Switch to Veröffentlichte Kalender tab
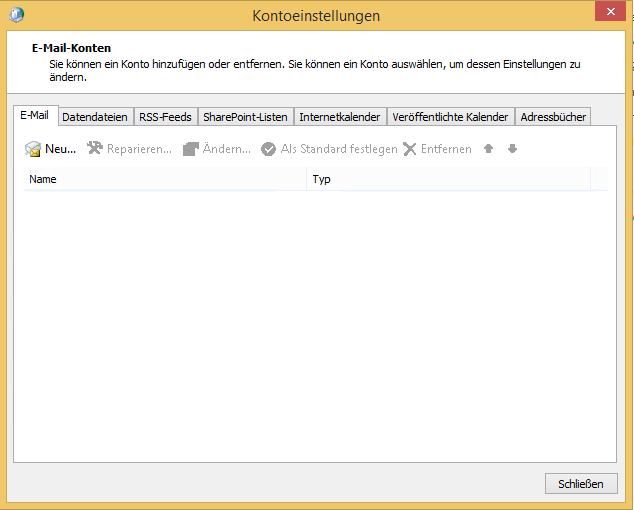This screenshot has width=634, height=510. coord(450,117)
